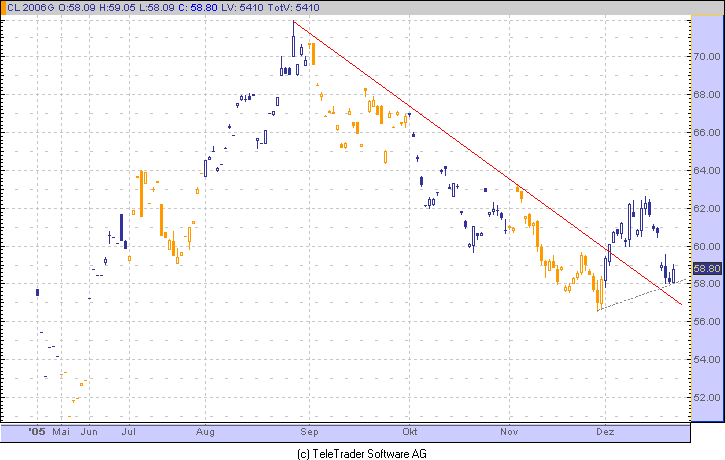This screenshot has height=460, width=725.
Task: Click the orange marker at header left edge
Action: 3,8
